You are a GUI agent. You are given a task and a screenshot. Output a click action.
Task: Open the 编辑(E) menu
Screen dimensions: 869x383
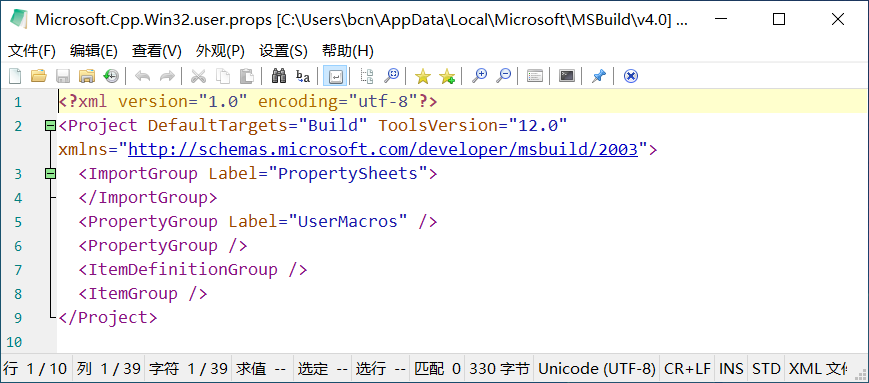point(94,52)
